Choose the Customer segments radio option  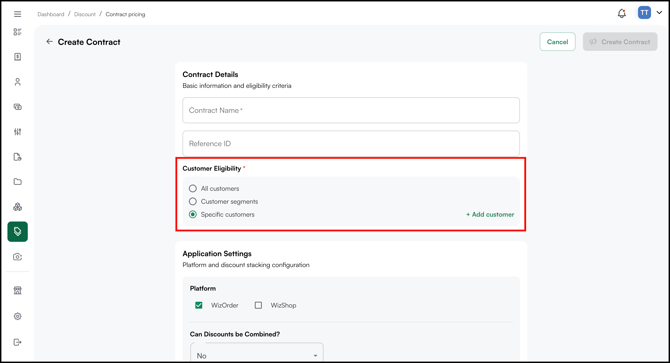193,201
